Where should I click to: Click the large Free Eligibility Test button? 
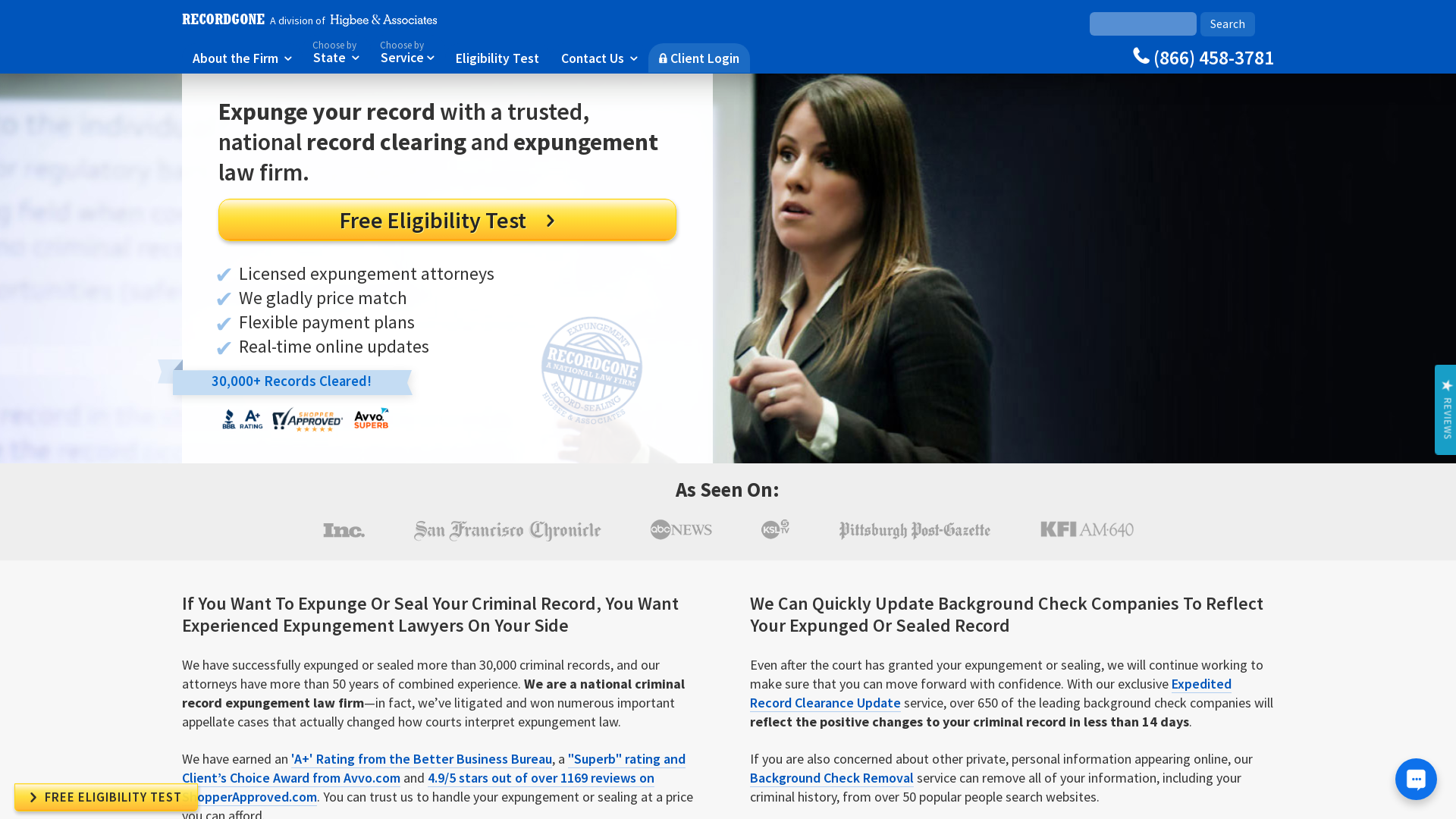click(447, 220)
